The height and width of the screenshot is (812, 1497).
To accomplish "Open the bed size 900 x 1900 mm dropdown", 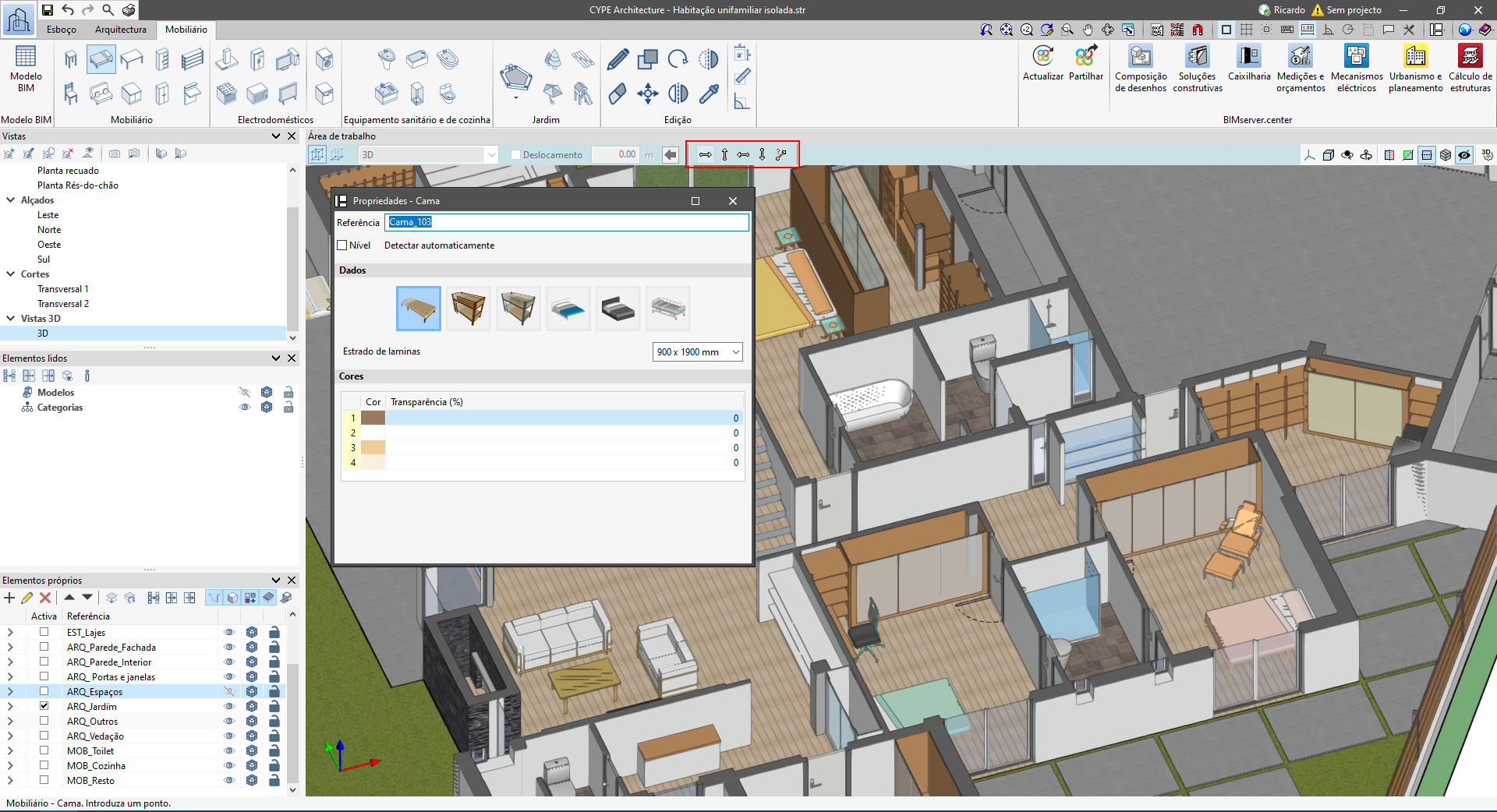I will (697, 352).
